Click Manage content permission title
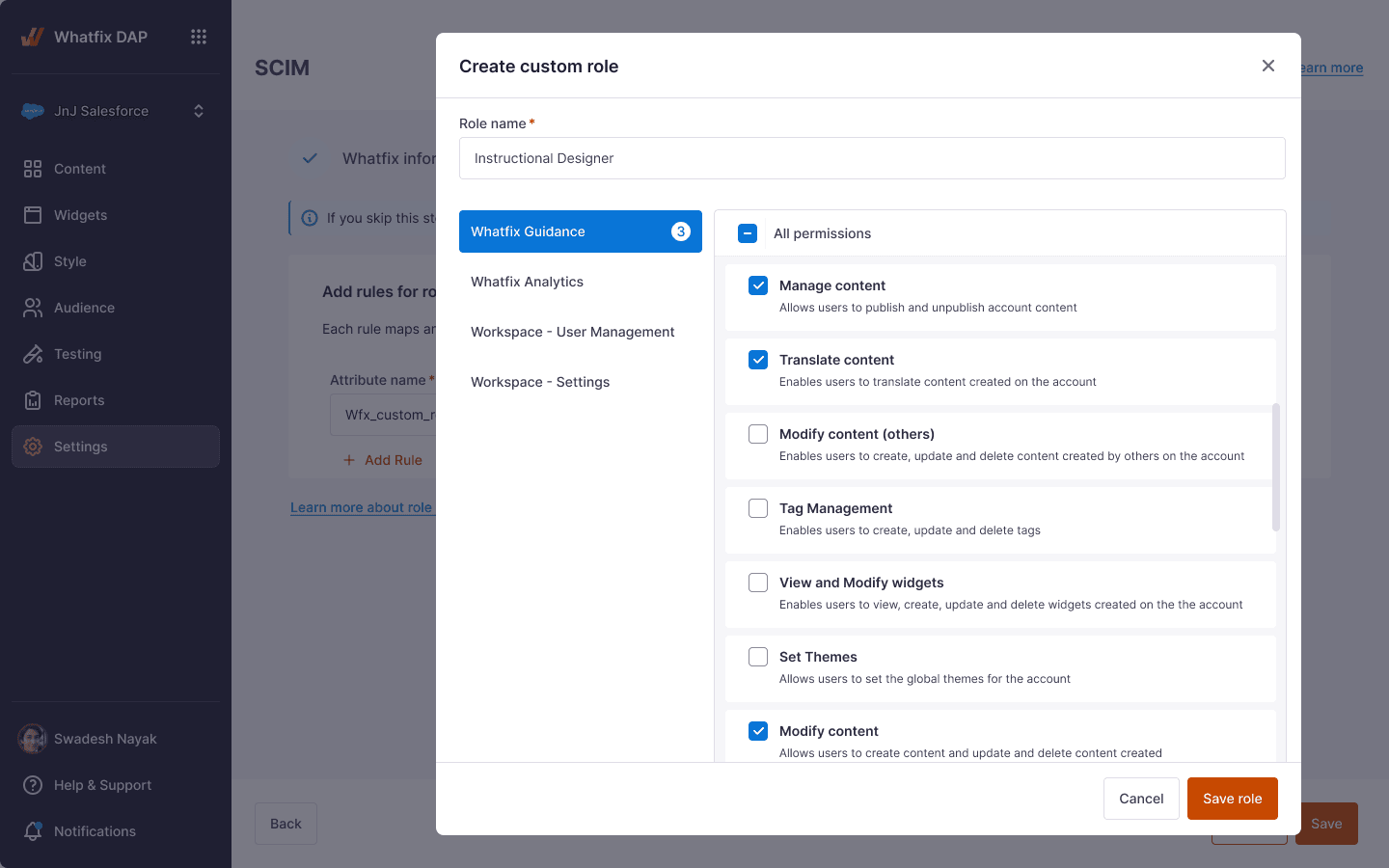 pos(832,285)
